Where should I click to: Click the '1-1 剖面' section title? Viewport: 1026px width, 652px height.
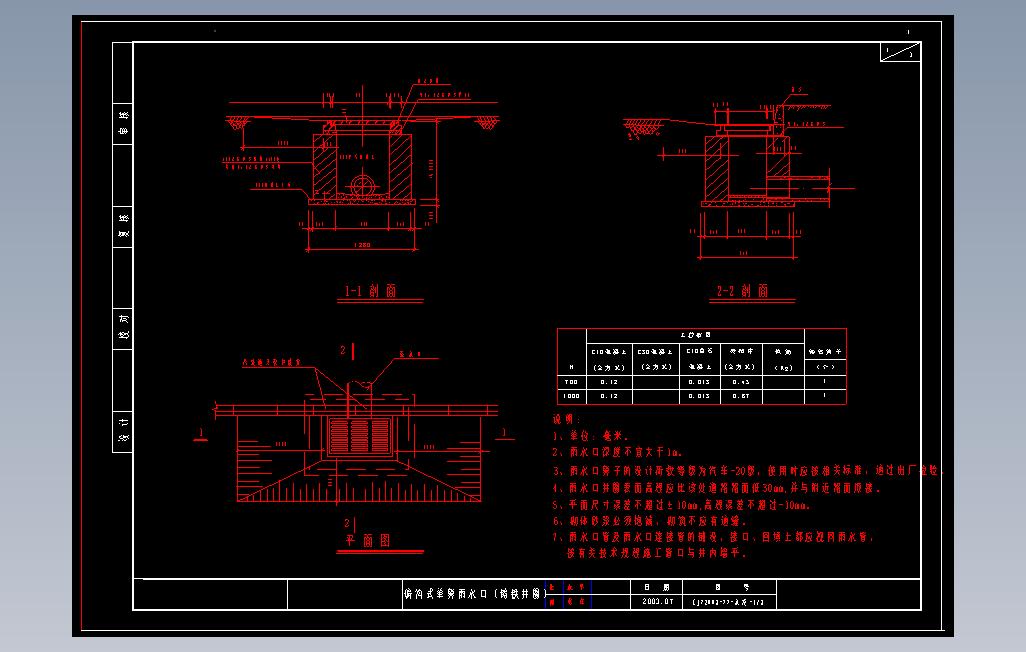(371, 291)
